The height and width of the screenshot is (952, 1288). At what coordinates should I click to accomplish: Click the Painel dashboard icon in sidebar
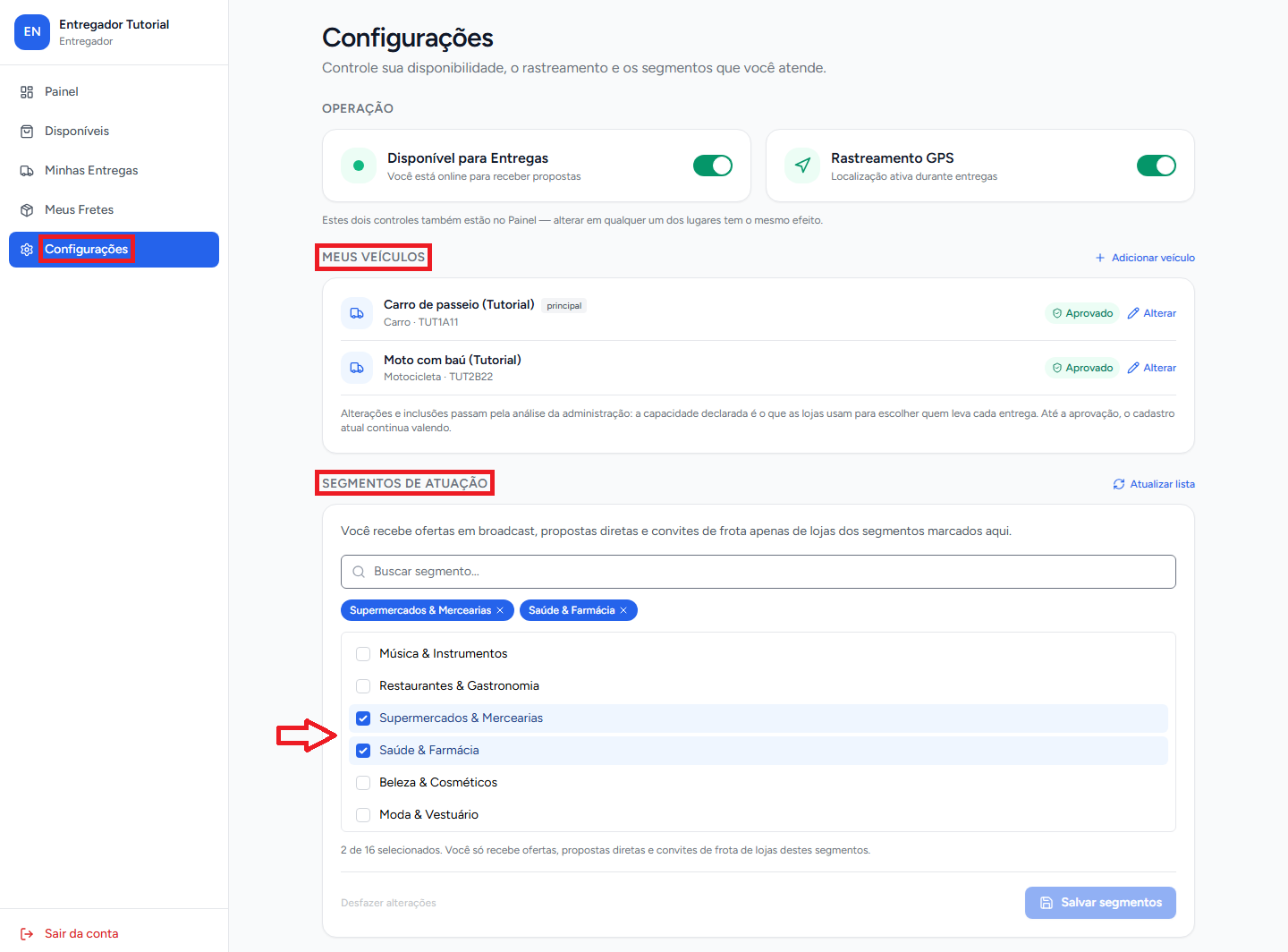point(27,92)
